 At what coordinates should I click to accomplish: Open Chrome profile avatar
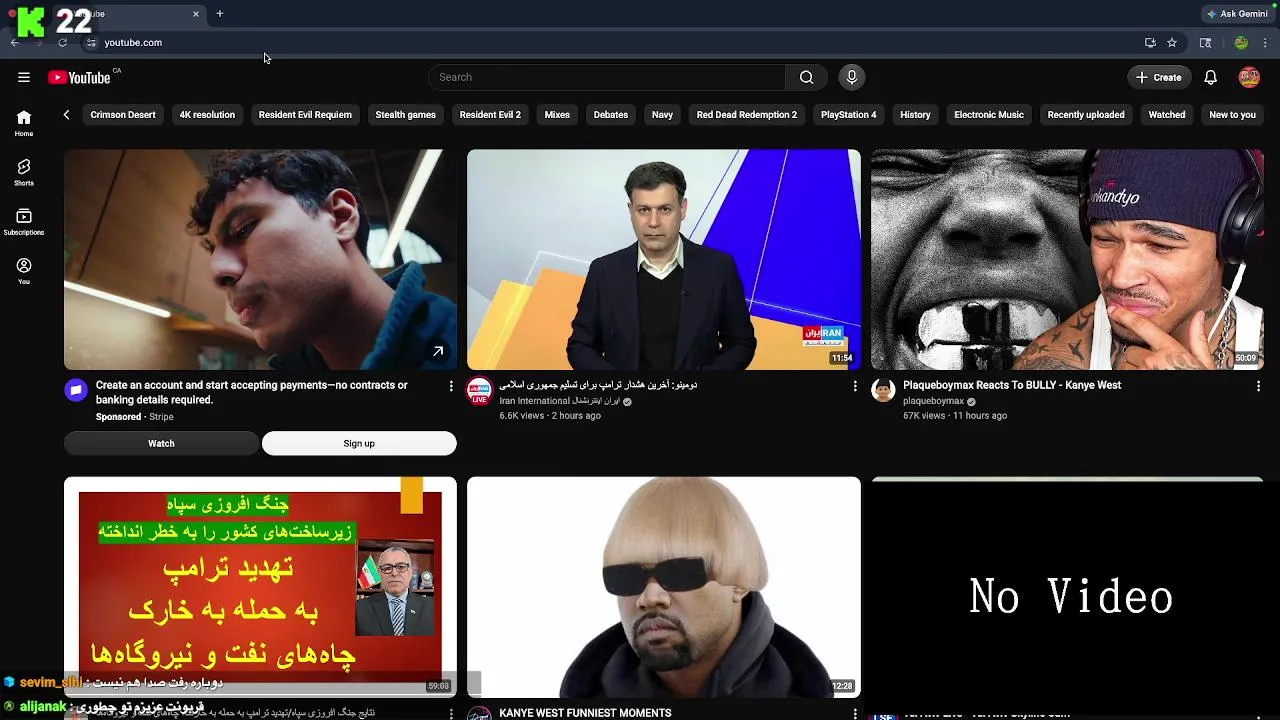tap(1241, 43)
